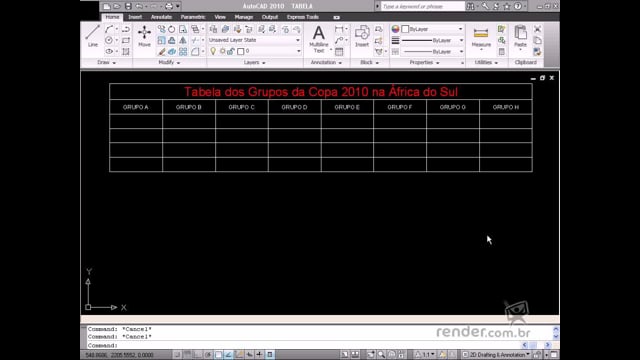Screen dimensions: 640x360
Task: Open the Multiline Text tool
Action: [x=318, y=39]
